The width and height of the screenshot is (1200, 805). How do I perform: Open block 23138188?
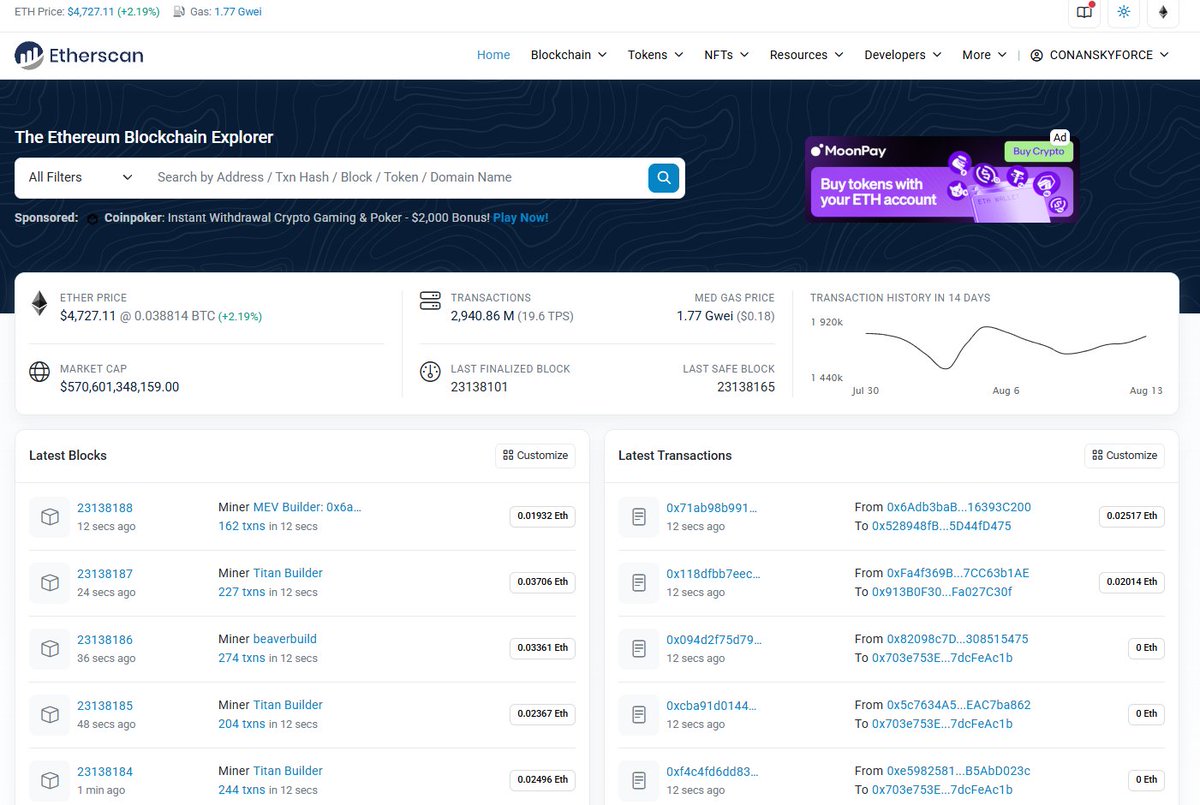tap(105, 508)
